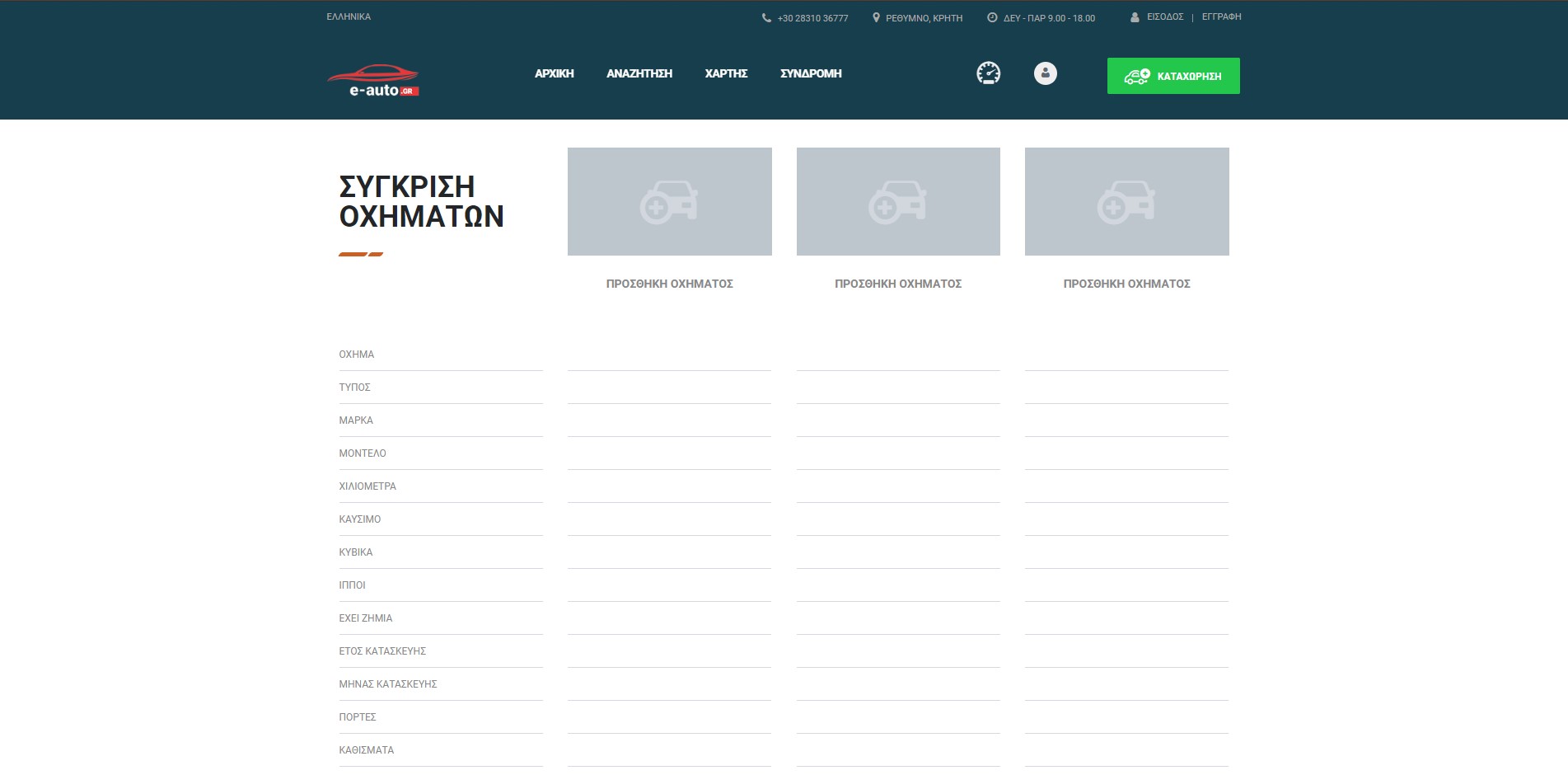Click the clock icon beside opening hours

tap(992, 17)
